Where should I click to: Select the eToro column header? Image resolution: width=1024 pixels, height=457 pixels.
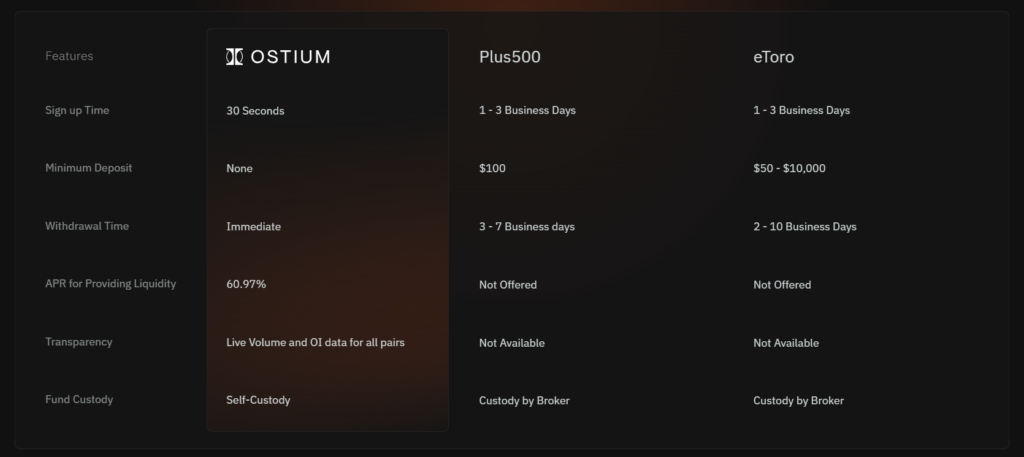point(774,57)
